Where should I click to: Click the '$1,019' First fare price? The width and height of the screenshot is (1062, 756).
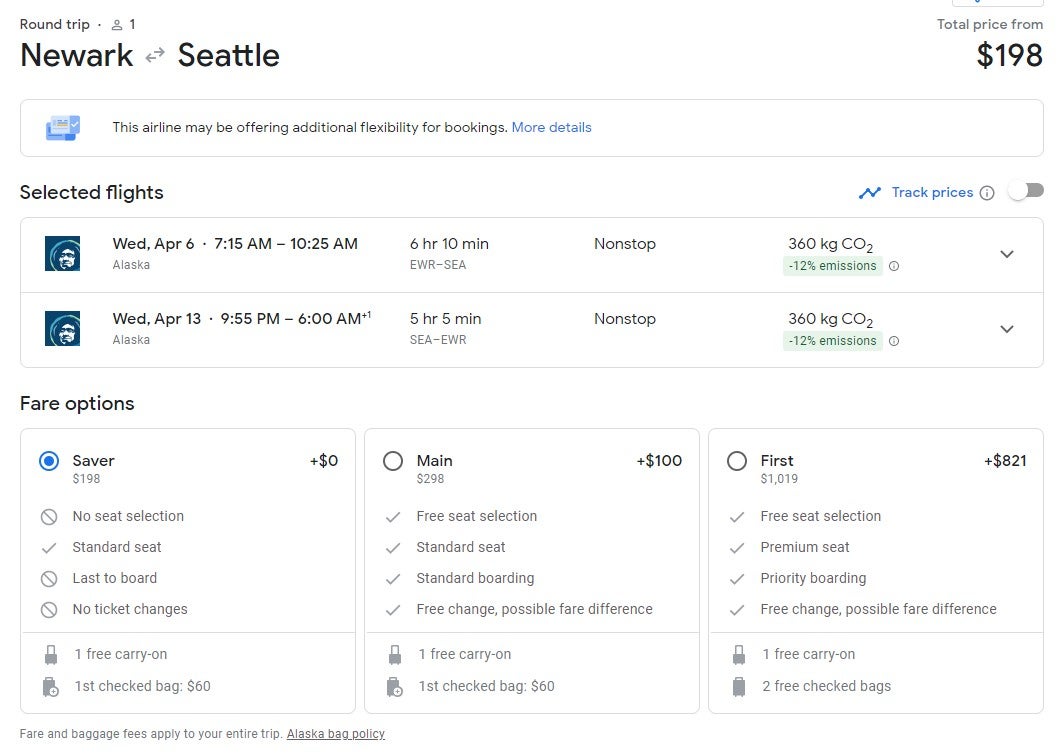(779, 479)
